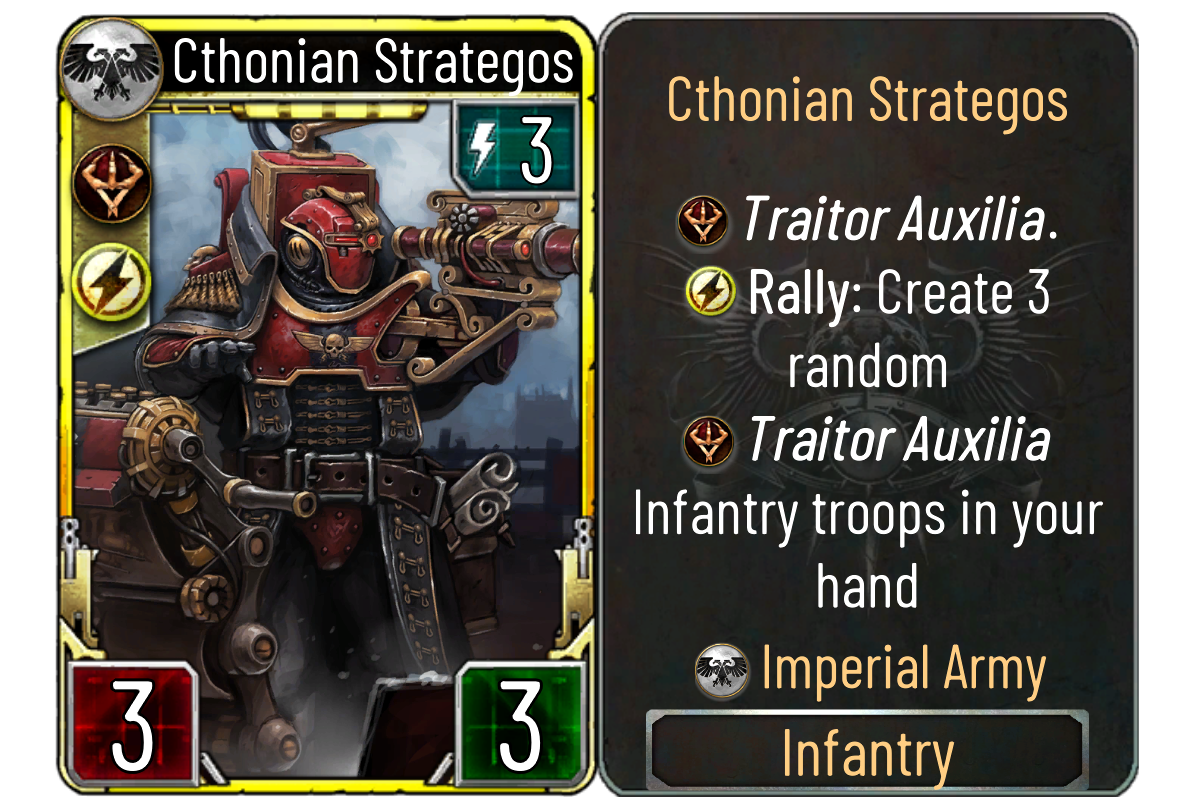Click the Cthonian Strategos card name banner
Screen dimensions: 1200x800
373,62
